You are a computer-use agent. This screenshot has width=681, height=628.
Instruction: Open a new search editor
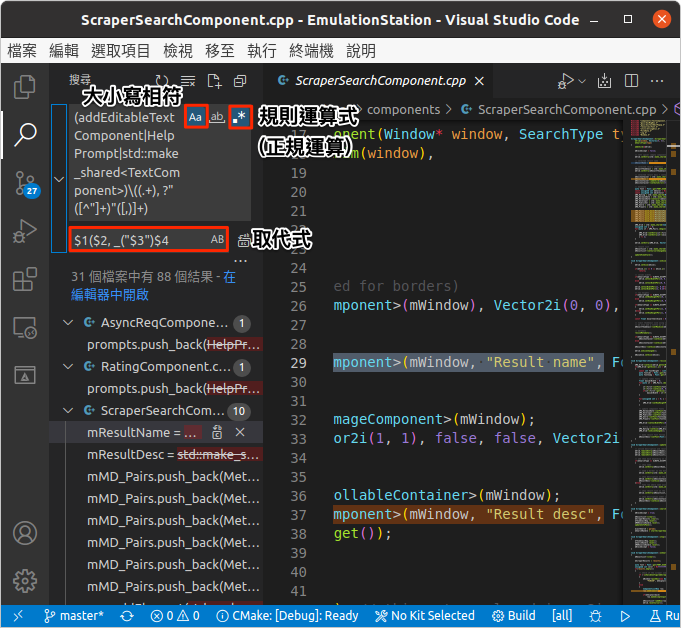pos(214,81)
